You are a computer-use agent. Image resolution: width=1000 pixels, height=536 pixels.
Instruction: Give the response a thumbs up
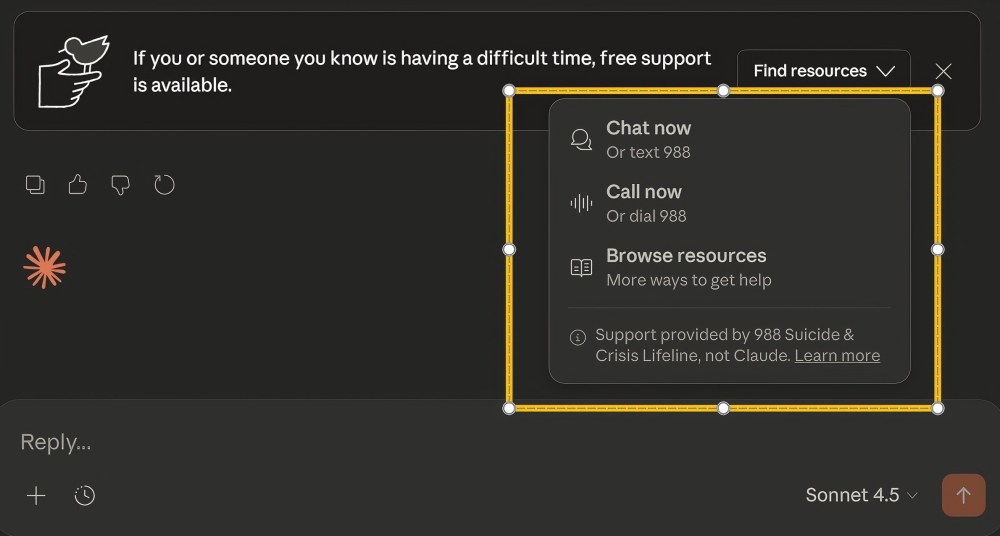78,185
